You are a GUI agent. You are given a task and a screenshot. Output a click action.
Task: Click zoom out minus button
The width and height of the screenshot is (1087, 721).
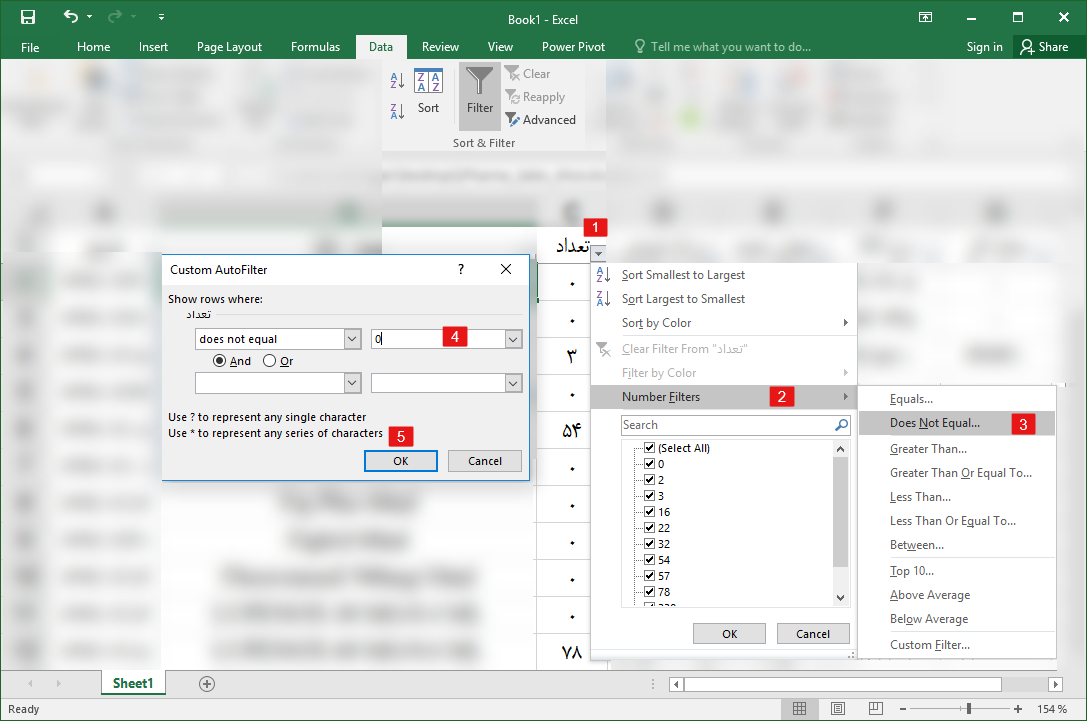click(903, 709)
